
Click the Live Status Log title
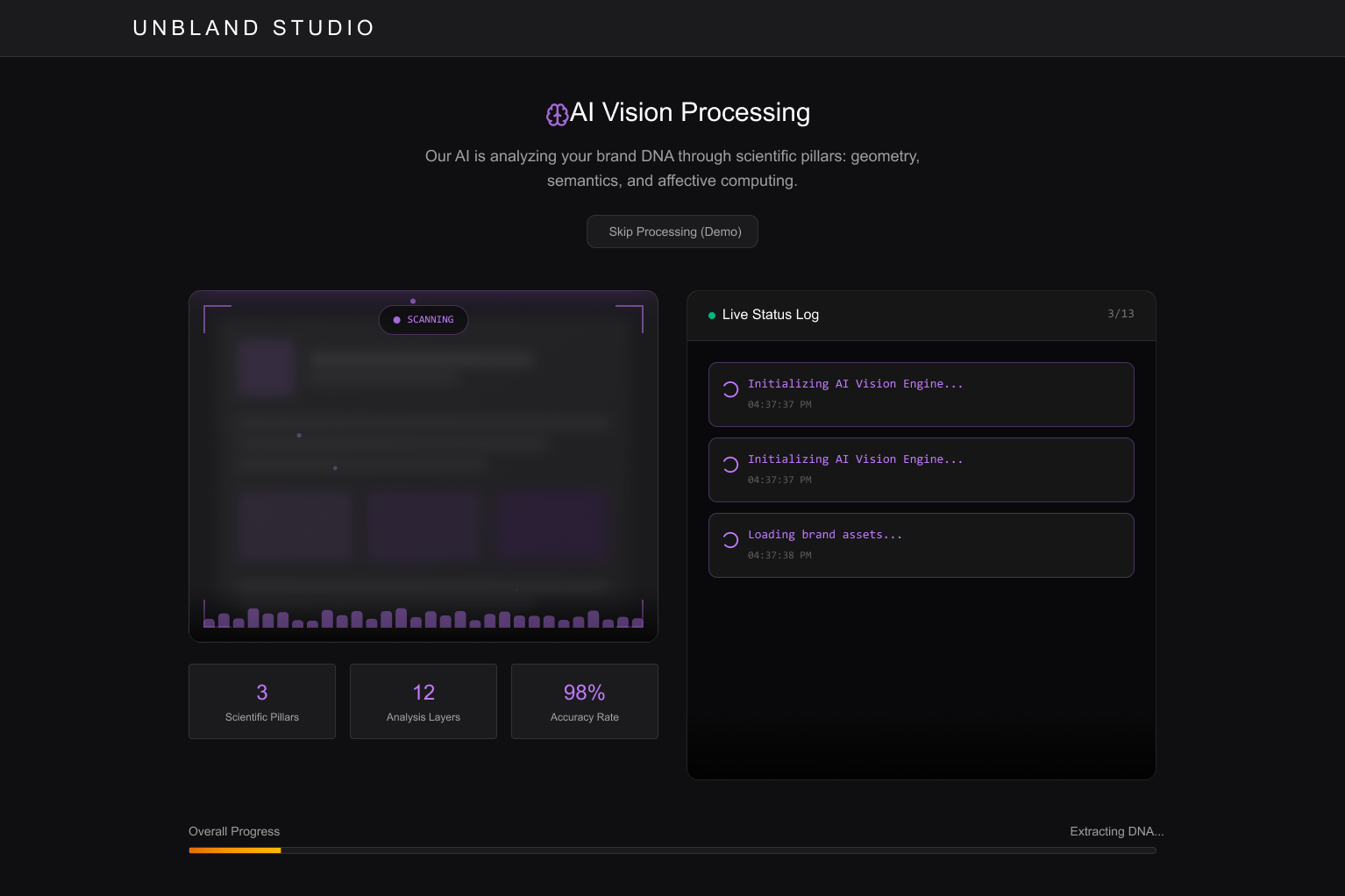click(771, 315)
